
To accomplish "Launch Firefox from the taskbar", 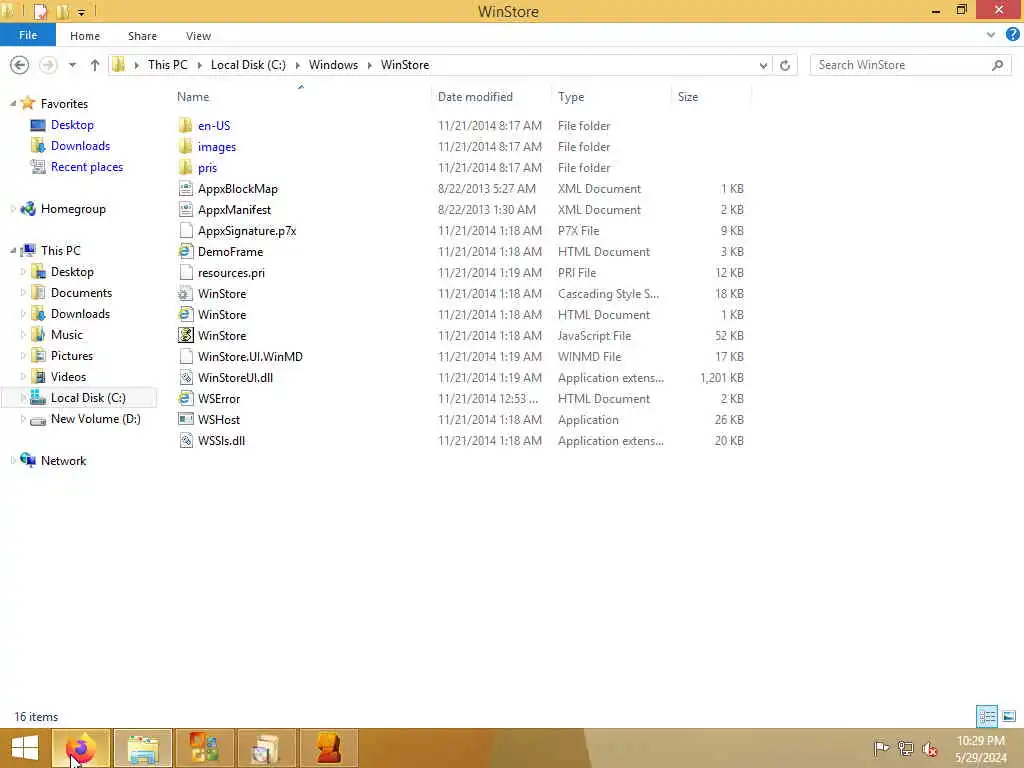I will tap(80, 748).
